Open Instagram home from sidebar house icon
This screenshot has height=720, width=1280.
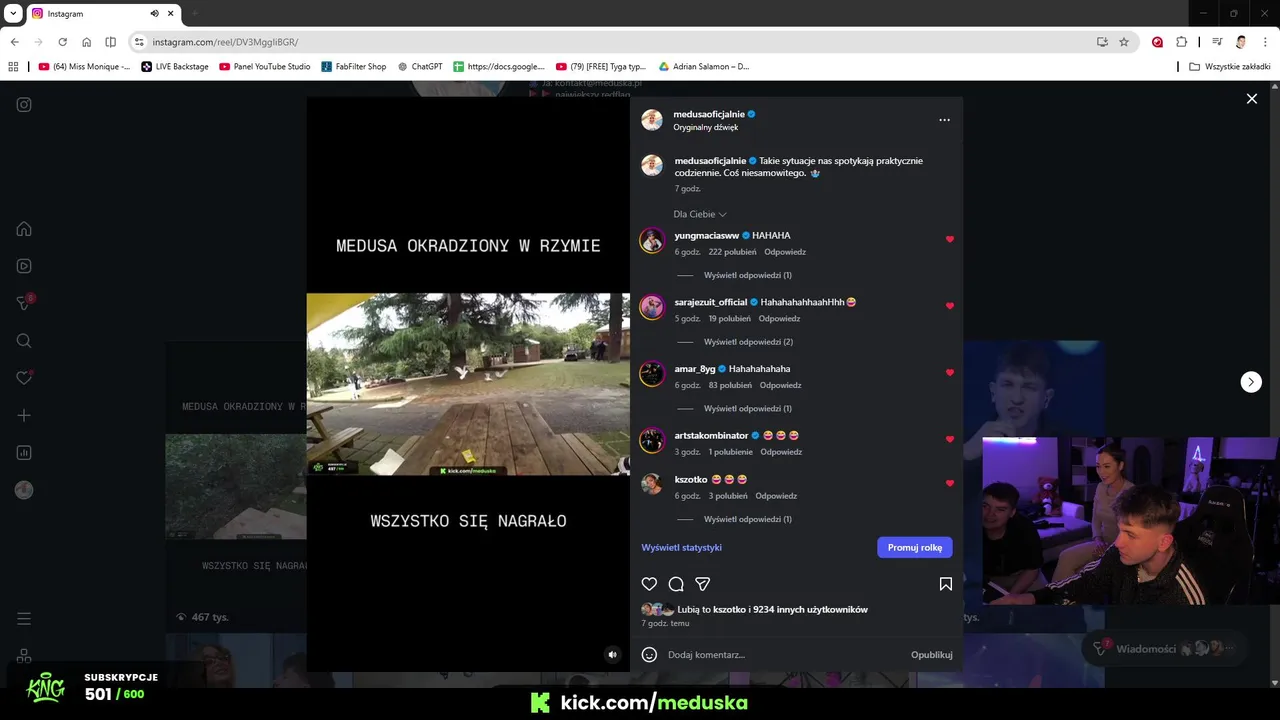pos(24,229)
